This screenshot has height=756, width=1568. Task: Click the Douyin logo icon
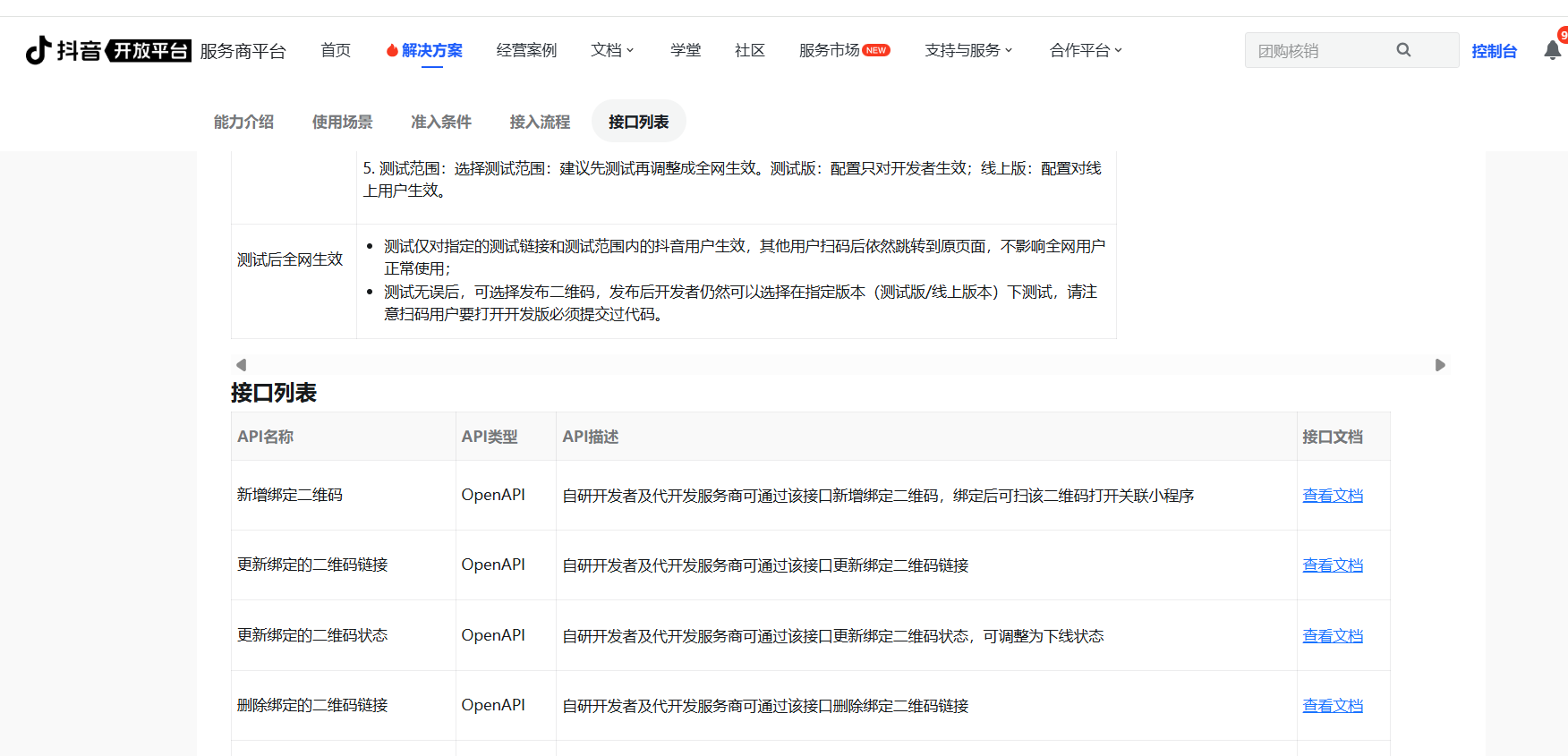[x=38, y=50]
